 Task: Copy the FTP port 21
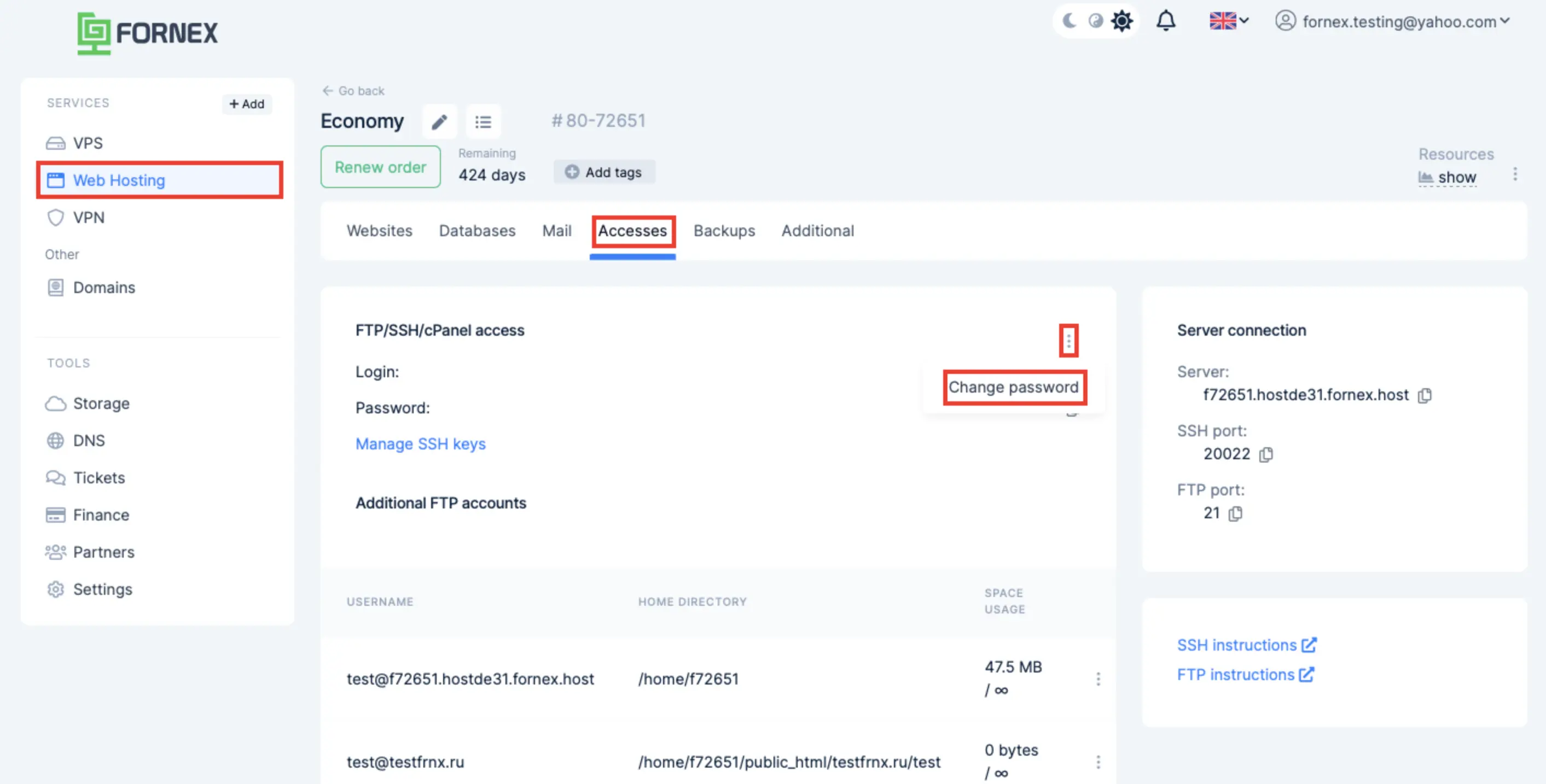1235,513
